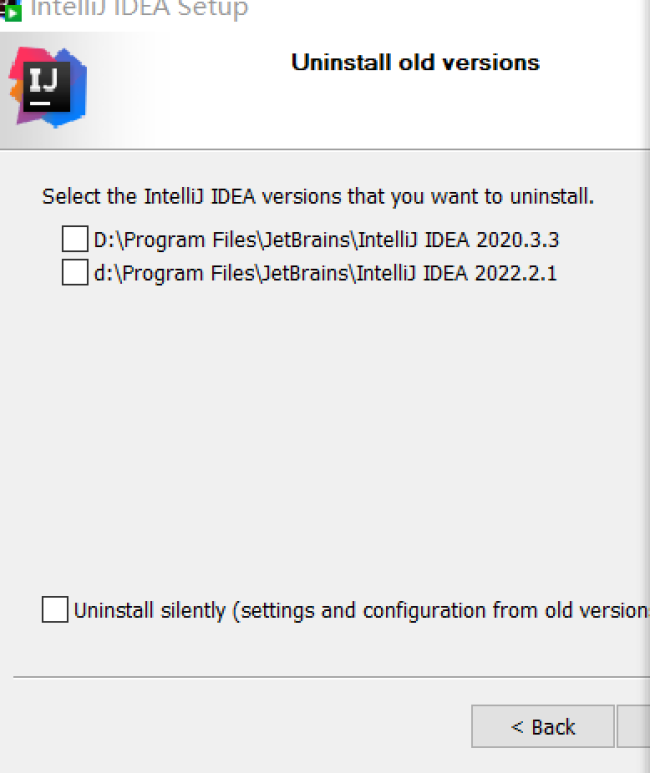Click the IntelliJ IDEA Setup window title
This screenshot has height=773, width=650.
(140, 10)
